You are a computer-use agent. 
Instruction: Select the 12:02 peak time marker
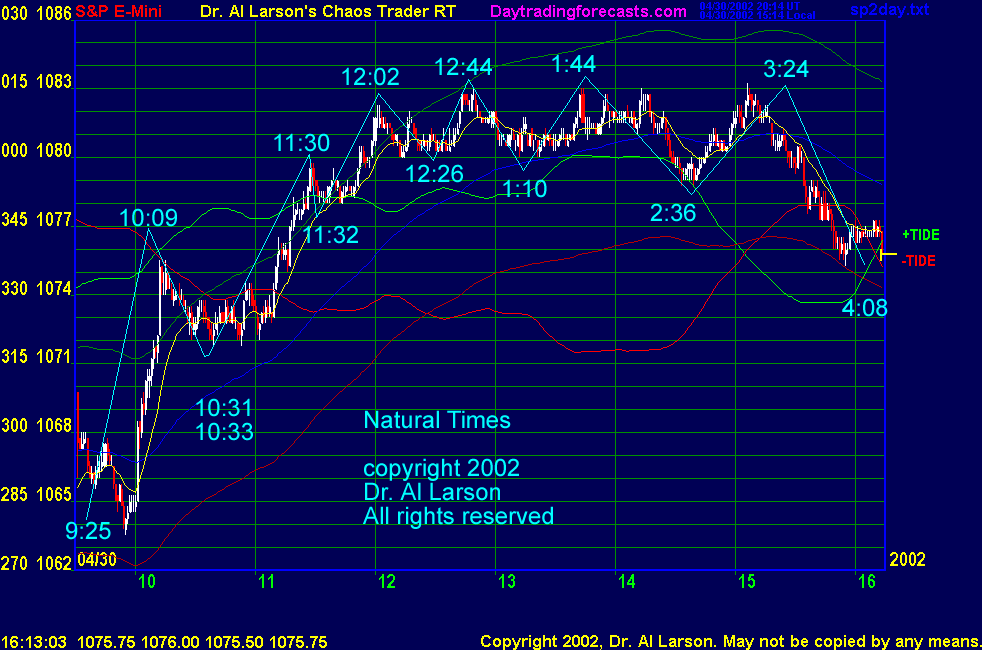(369, 77)
